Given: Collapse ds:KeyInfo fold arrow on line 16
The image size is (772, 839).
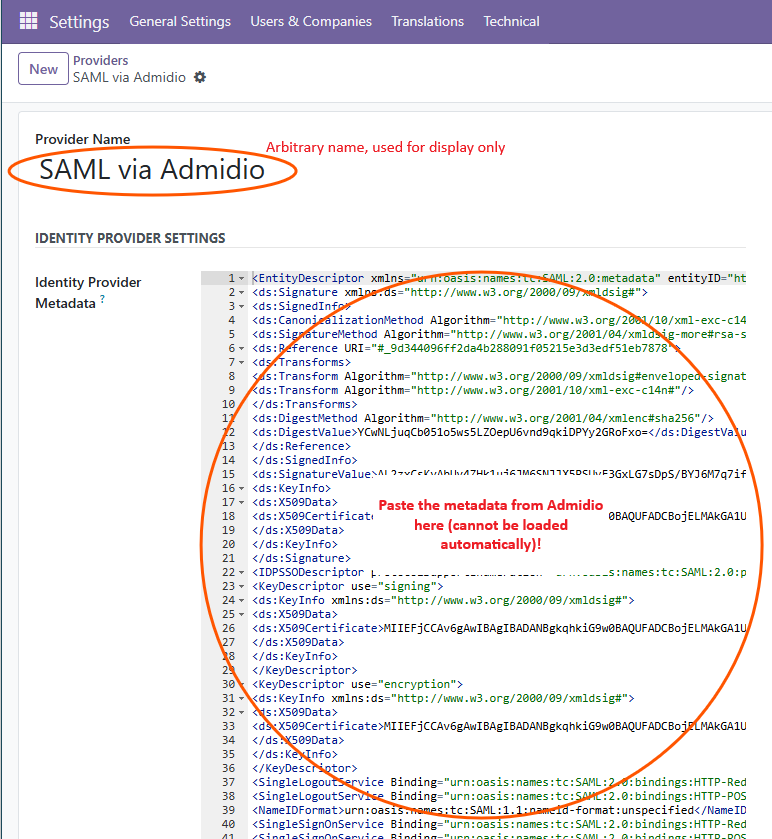Looking at the screenshot, I should point(242,488).
